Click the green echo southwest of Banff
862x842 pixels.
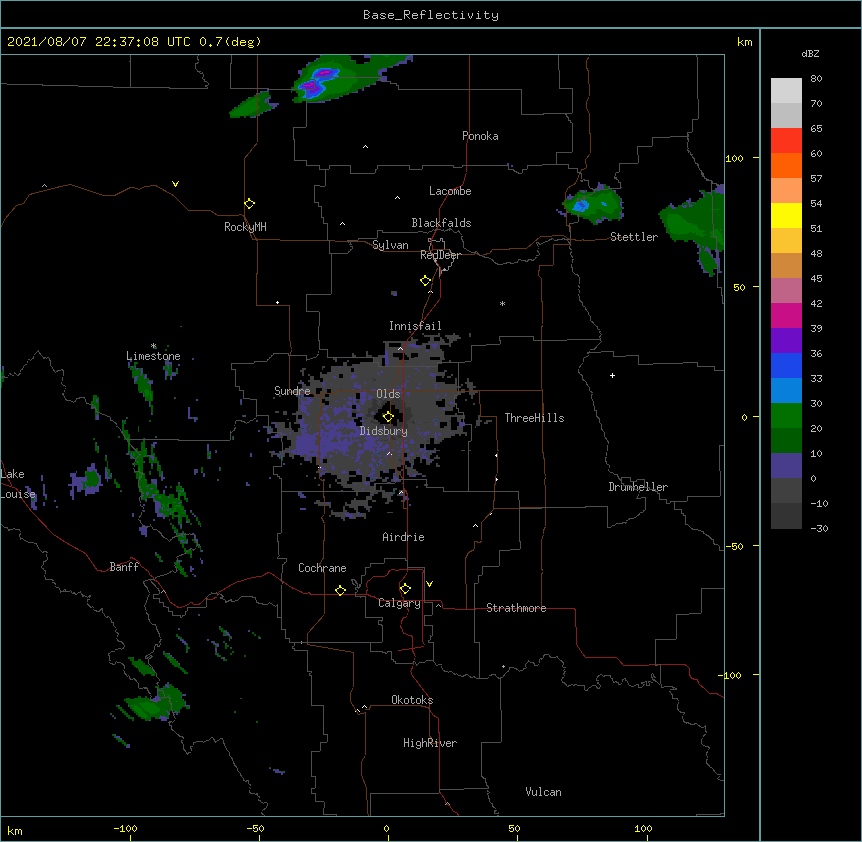point(156,702)
